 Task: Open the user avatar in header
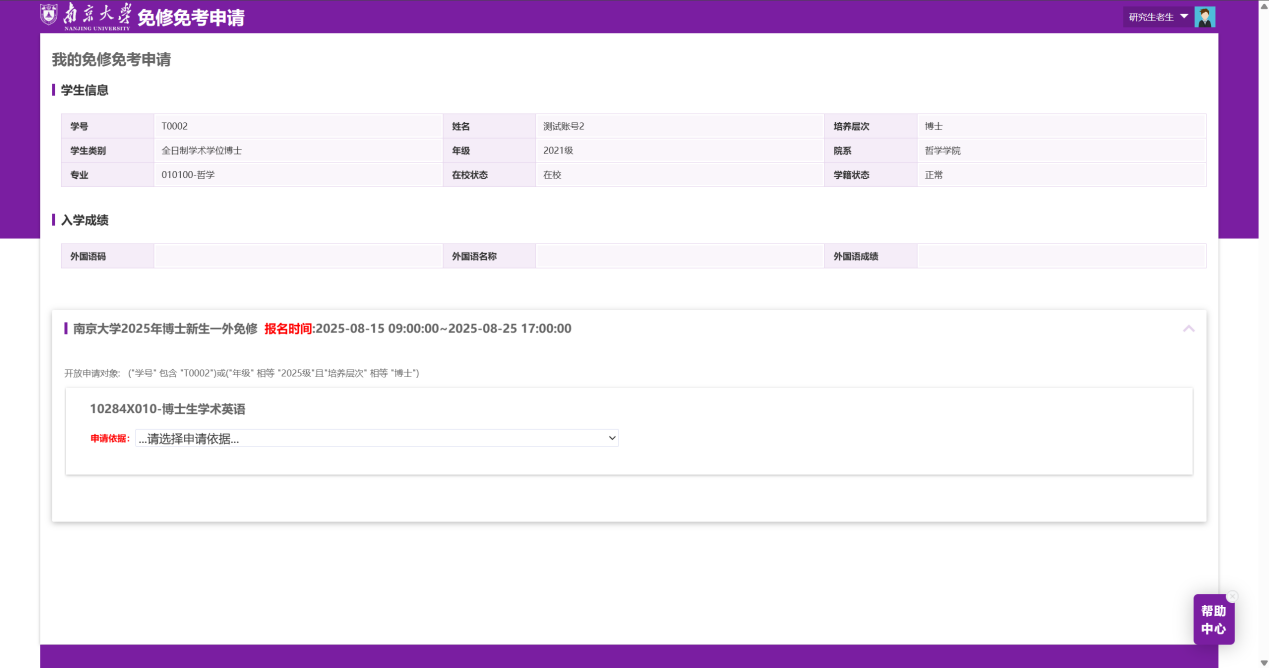pos(1205,17)
